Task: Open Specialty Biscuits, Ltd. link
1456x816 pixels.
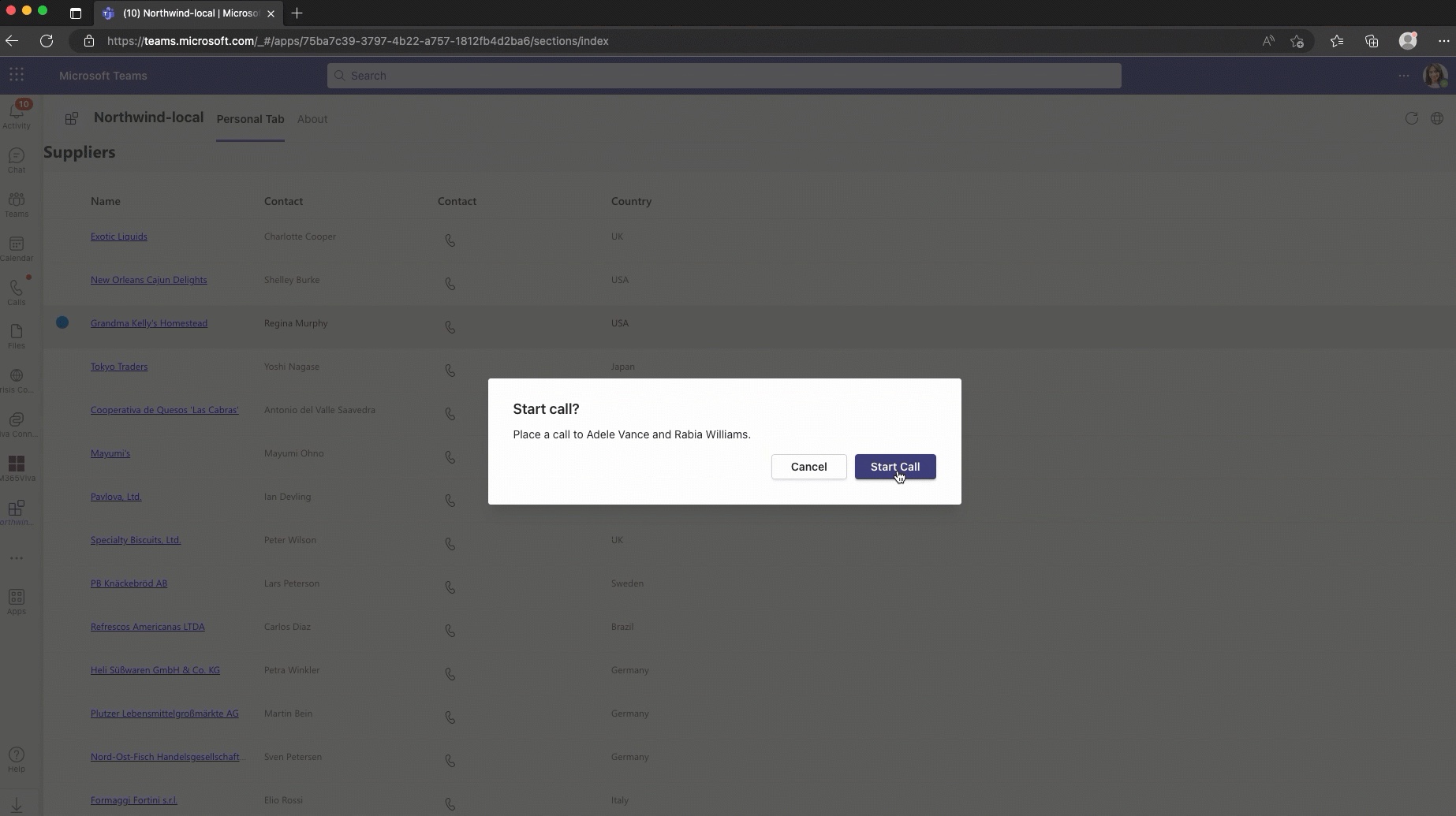Action: tap(135, 540)
